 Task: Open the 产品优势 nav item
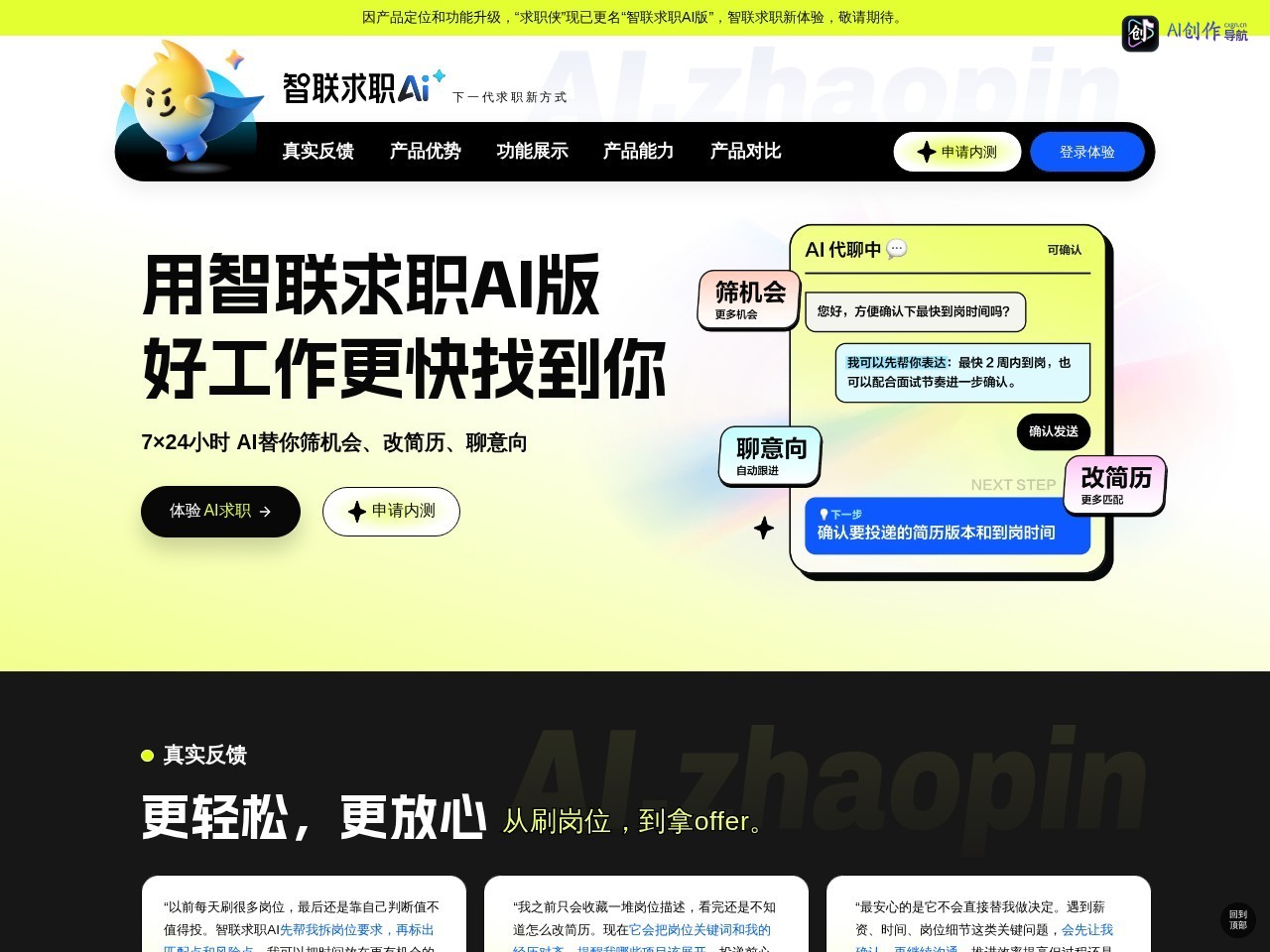click(x=426, y=151)
